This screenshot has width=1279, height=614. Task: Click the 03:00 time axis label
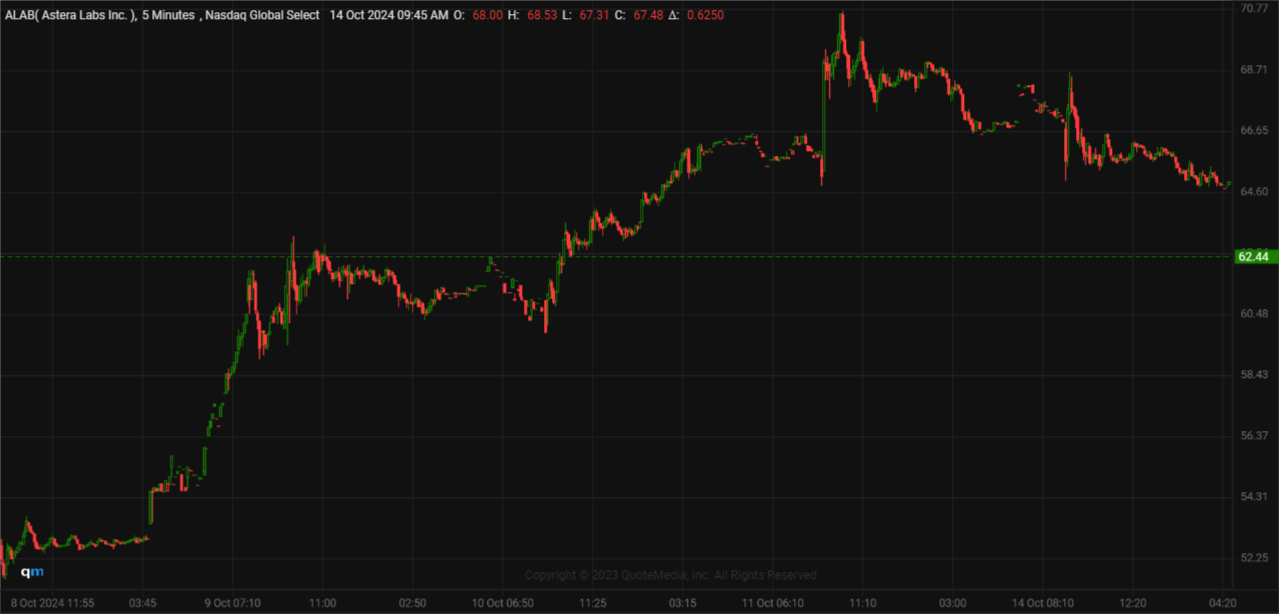click(952, 603)
